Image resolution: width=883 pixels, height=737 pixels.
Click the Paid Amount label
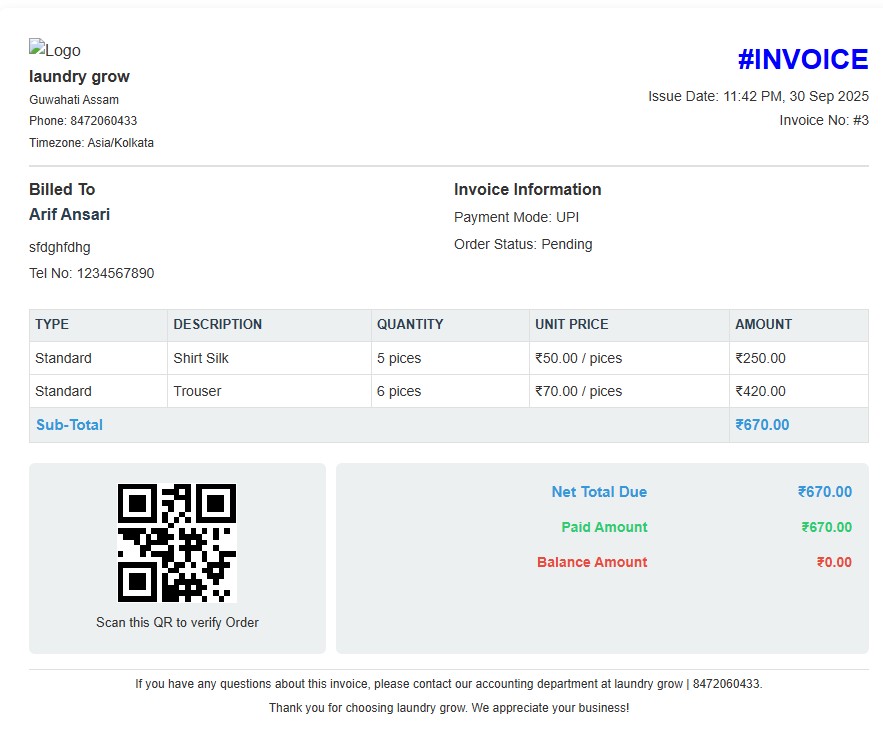604,527
